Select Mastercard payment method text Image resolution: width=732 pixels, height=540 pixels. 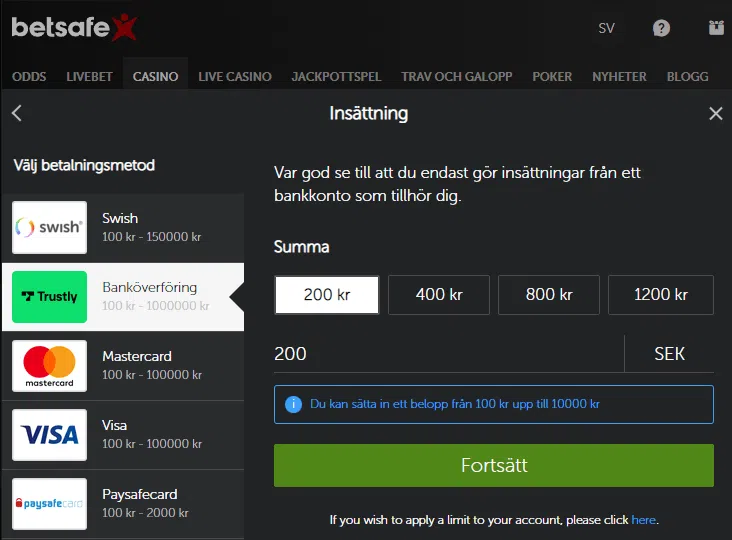tap(137, 357)
